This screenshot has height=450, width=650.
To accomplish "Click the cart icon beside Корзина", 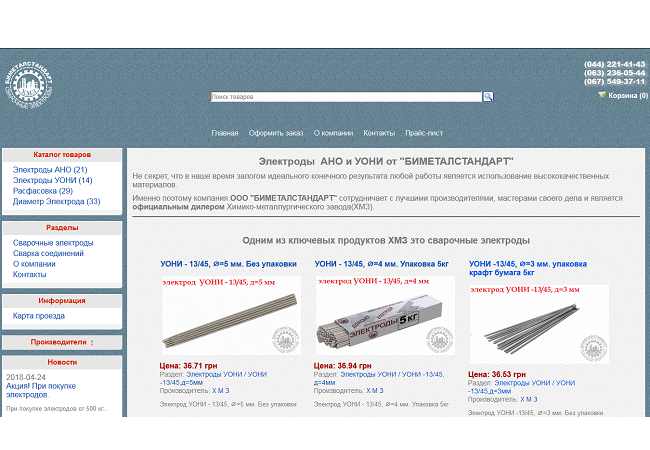I will tap(602, 95).
